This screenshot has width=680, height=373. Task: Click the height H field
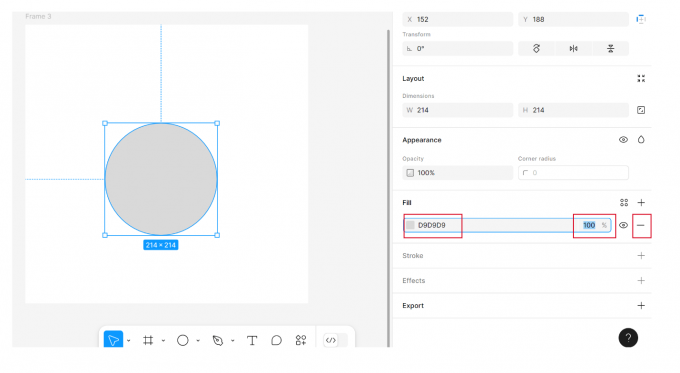coord(573,110)
